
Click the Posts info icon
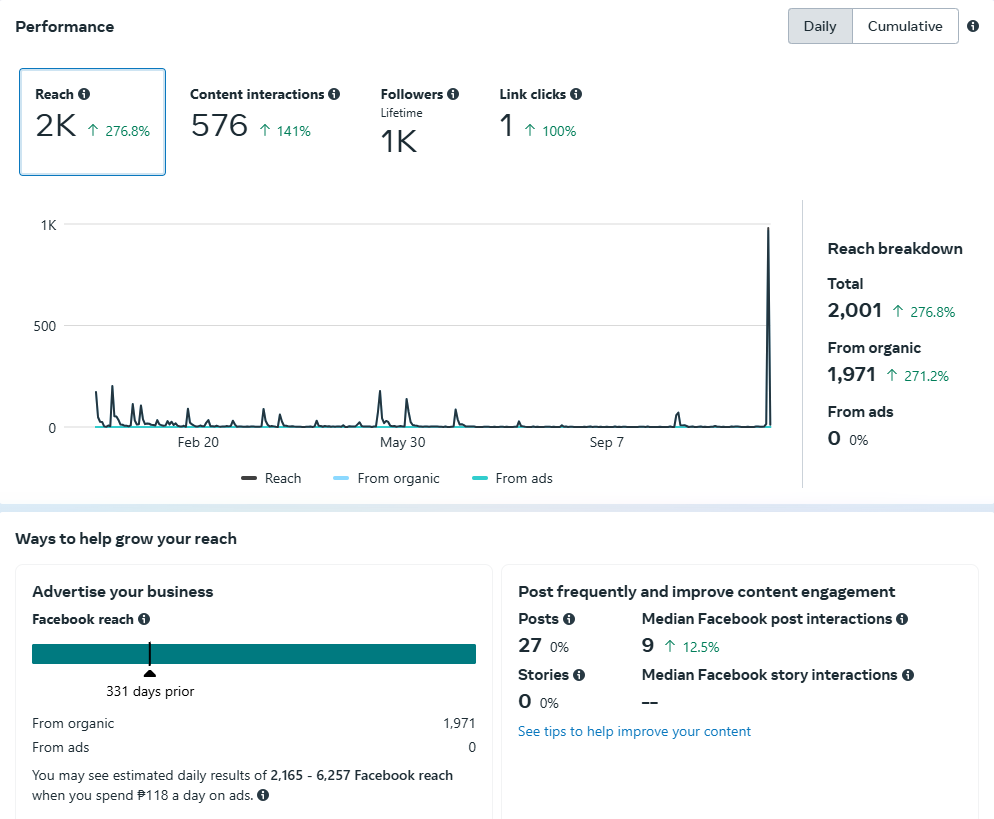569,619
